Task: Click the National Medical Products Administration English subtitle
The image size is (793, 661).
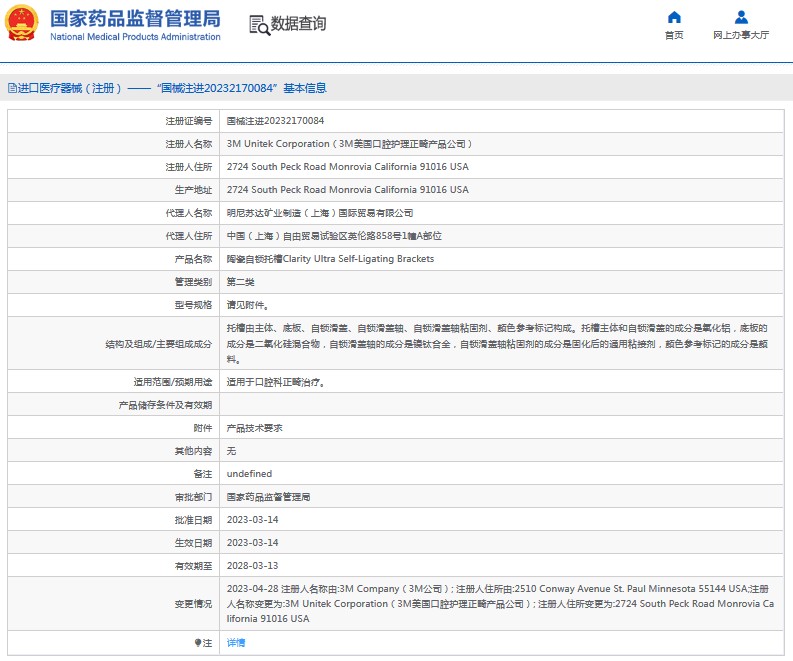Action: (x=135, y=37)
